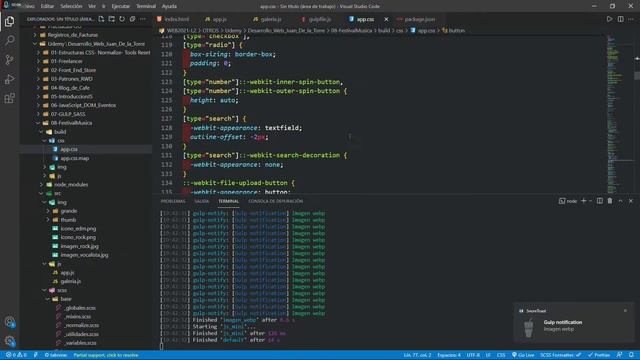Image resolution: width=640 pixels, height=360 pixels.
Task: Open the Editar menu
Action: (x=47, y=6)
